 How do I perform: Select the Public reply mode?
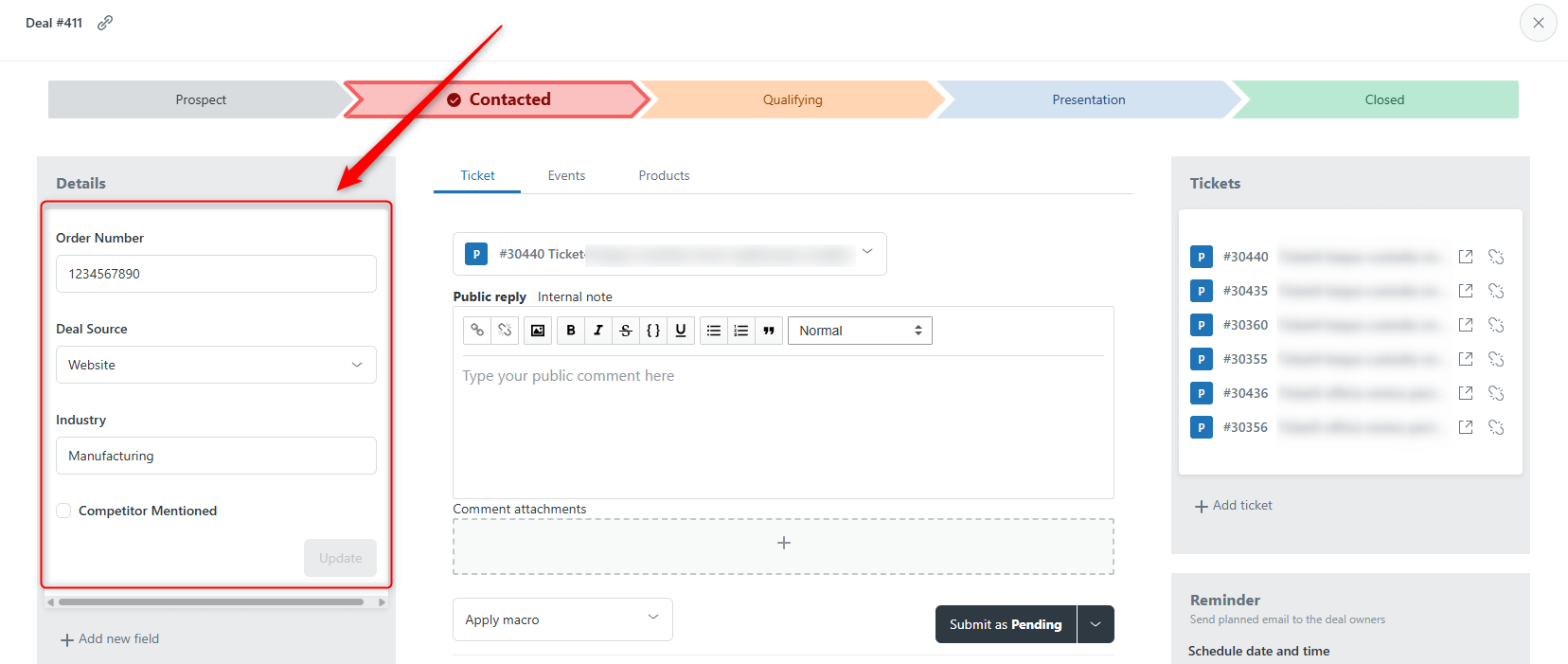coord(490,296)
